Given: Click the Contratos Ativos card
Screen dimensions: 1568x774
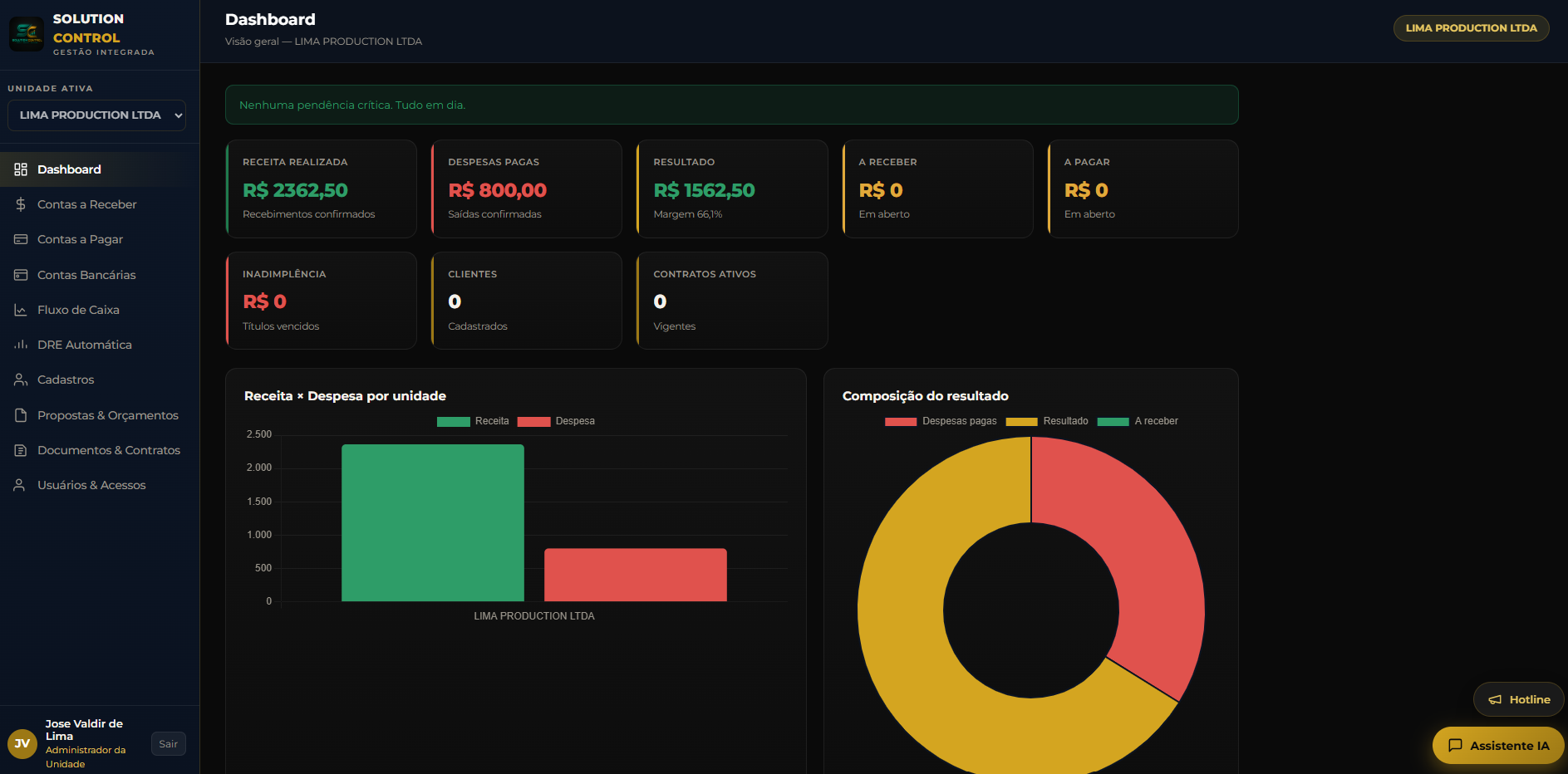Looking at the screenshot, I should (732, 301).
